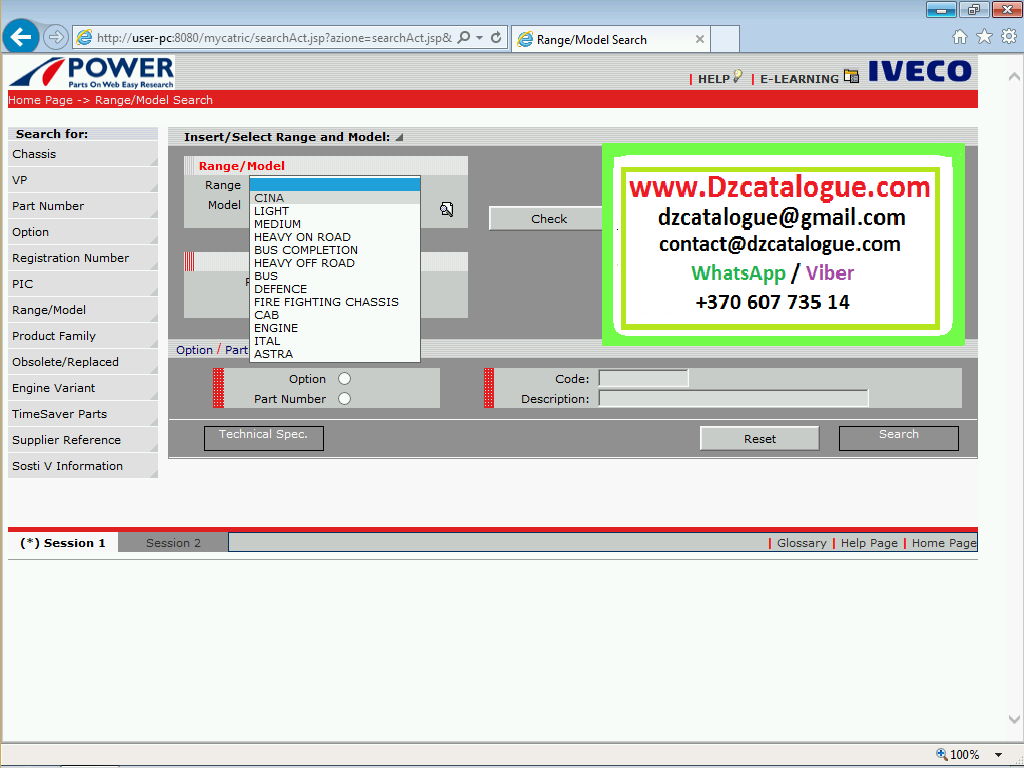1024x768 pixels.
Task: Click the zoom level magnifier icon
Action: (x=942, y=754)
